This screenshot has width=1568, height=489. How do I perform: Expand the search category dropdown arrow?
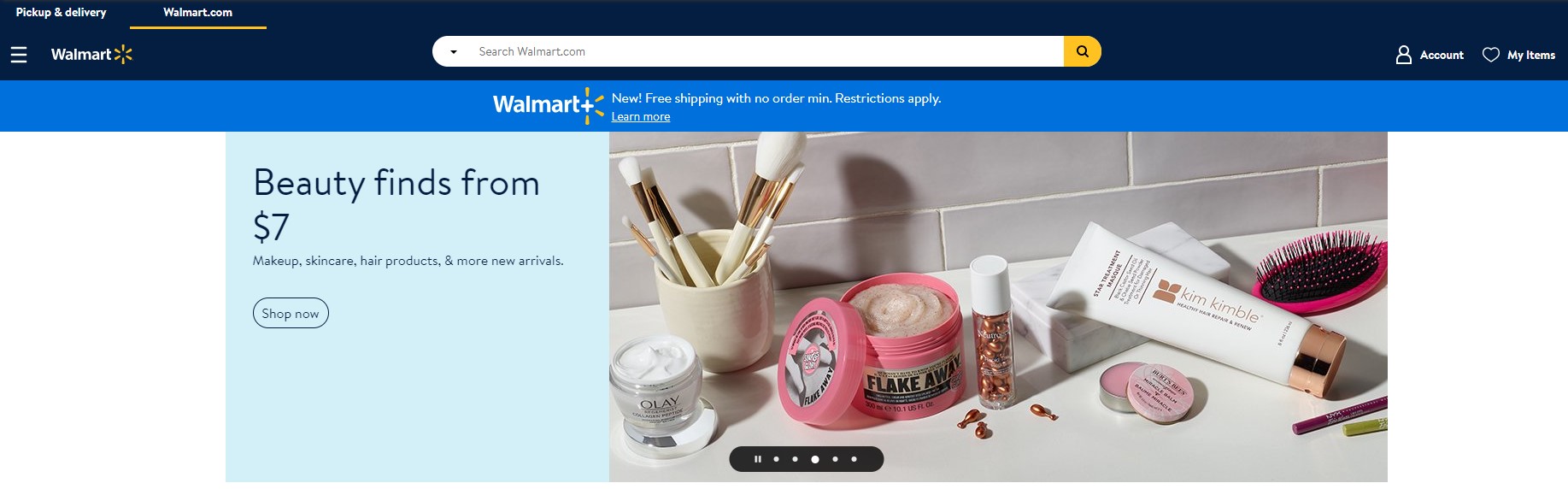pyautogui.click(x=454, y=52)
